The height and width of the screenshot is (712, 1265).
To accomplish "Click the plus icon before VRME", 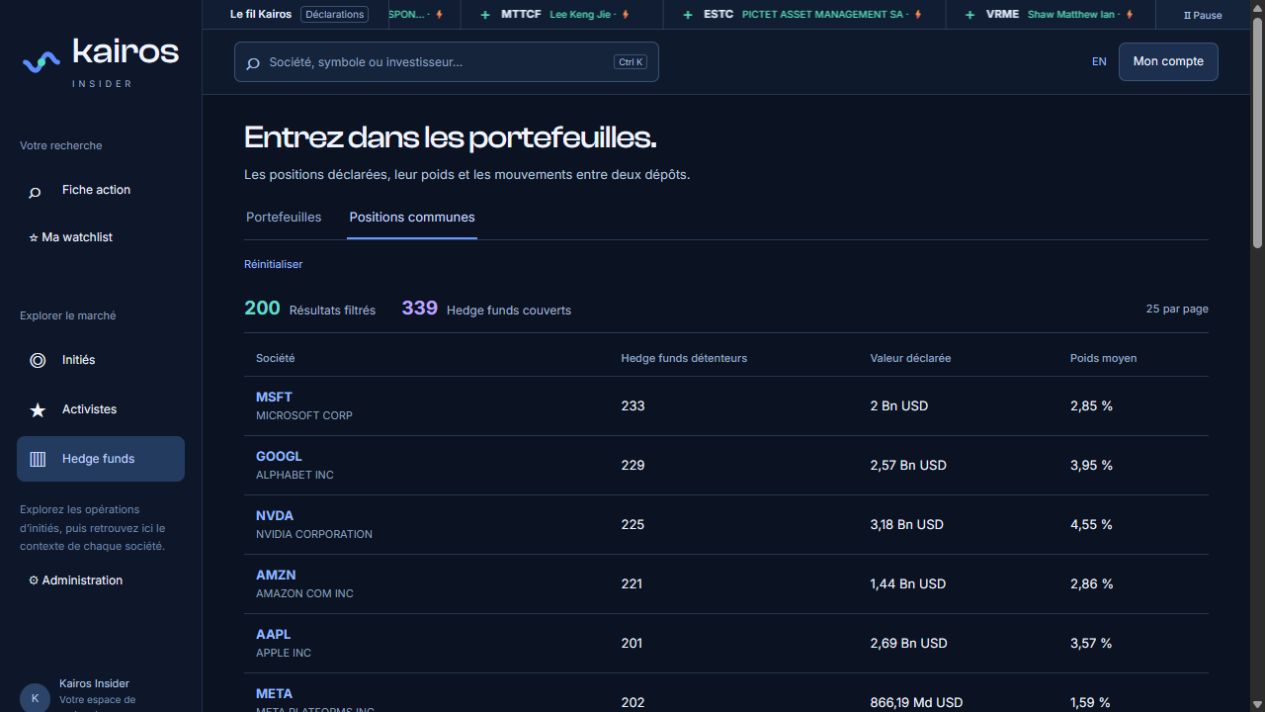I will (x=971, y=14).
